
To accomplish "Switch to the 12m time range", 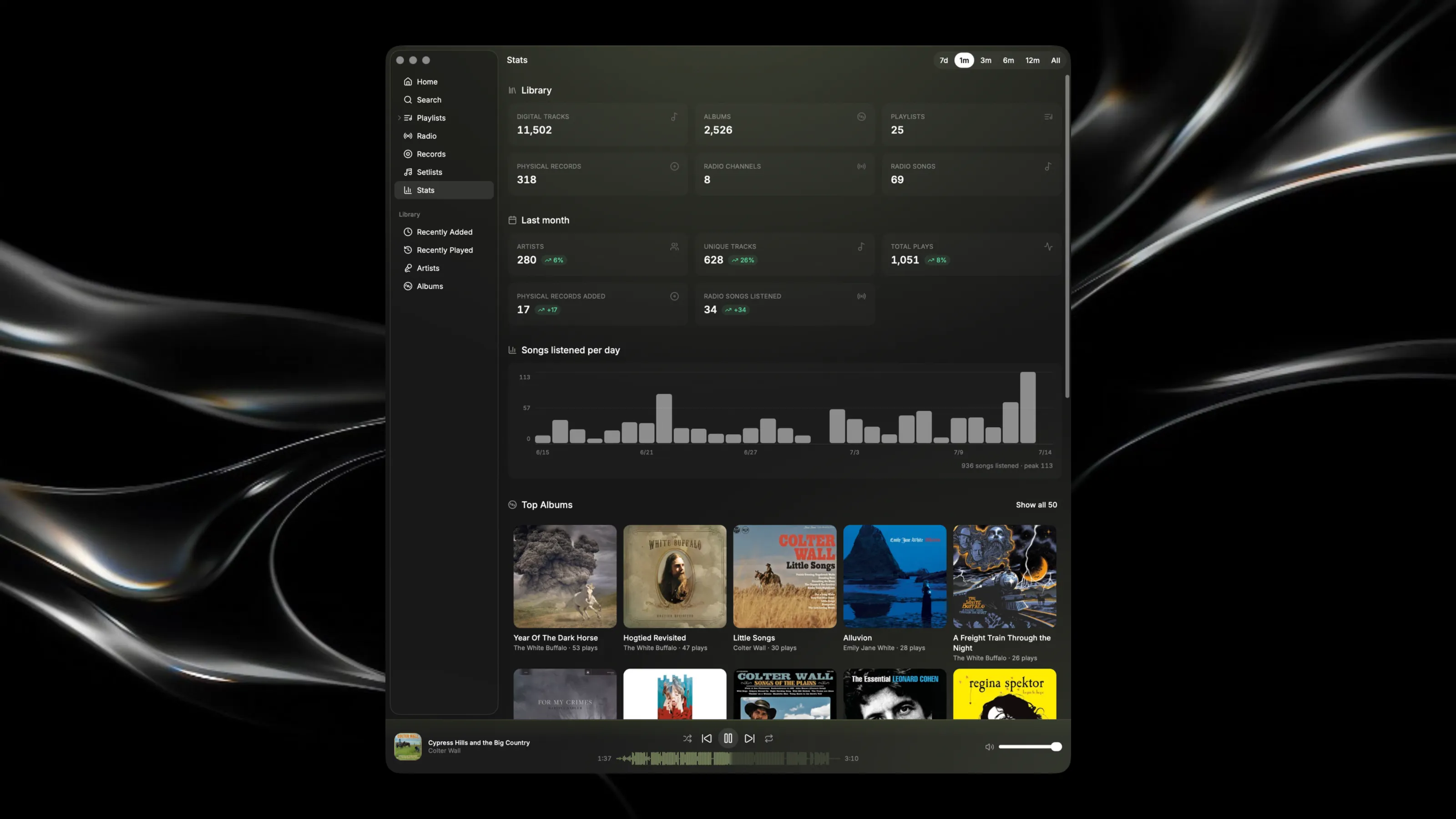I will tap(1033, 61).
